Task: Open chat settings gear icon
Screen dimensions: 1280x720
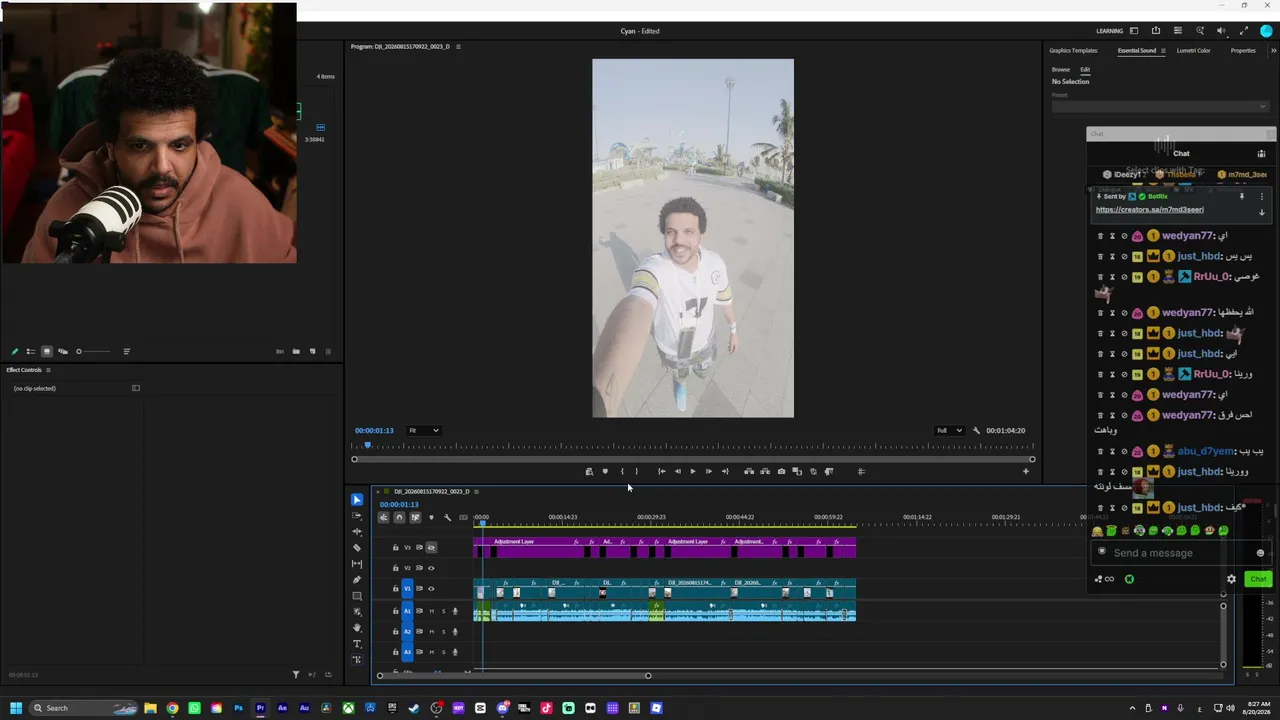Action: pos(1231,579)
